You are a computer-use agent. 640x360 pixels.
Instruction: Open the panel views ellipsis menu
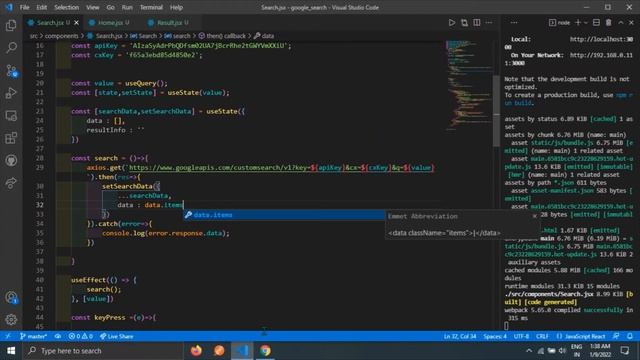(514, 23)
